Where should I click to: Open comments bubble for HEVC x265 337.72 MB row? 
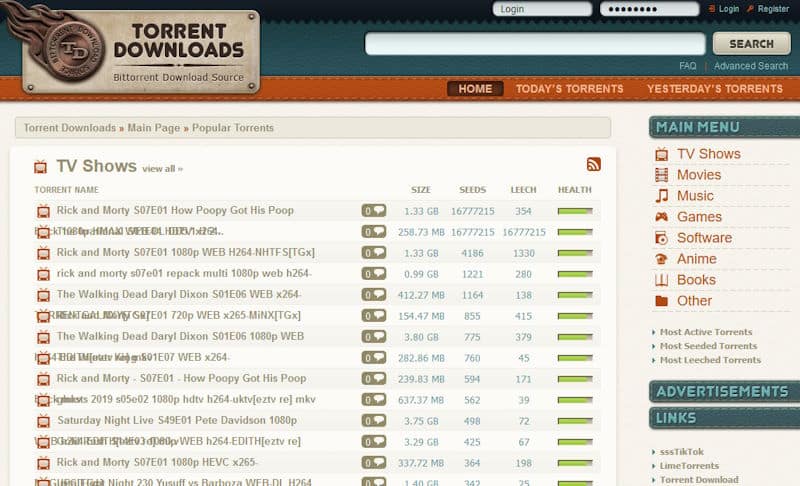[x=374, y=463]
